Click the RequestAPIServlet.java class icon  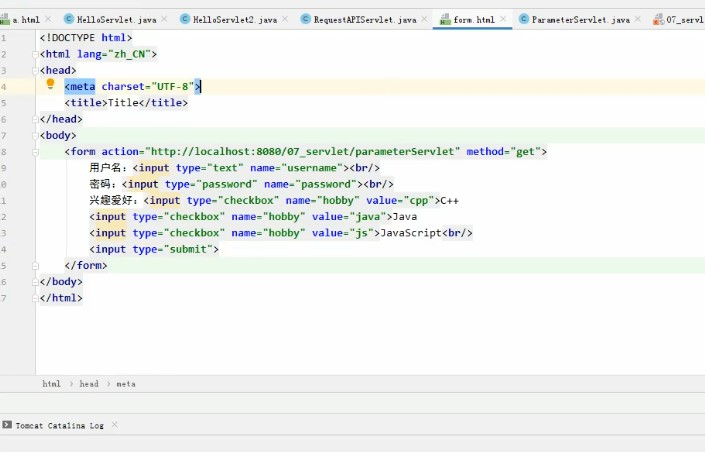305,19
